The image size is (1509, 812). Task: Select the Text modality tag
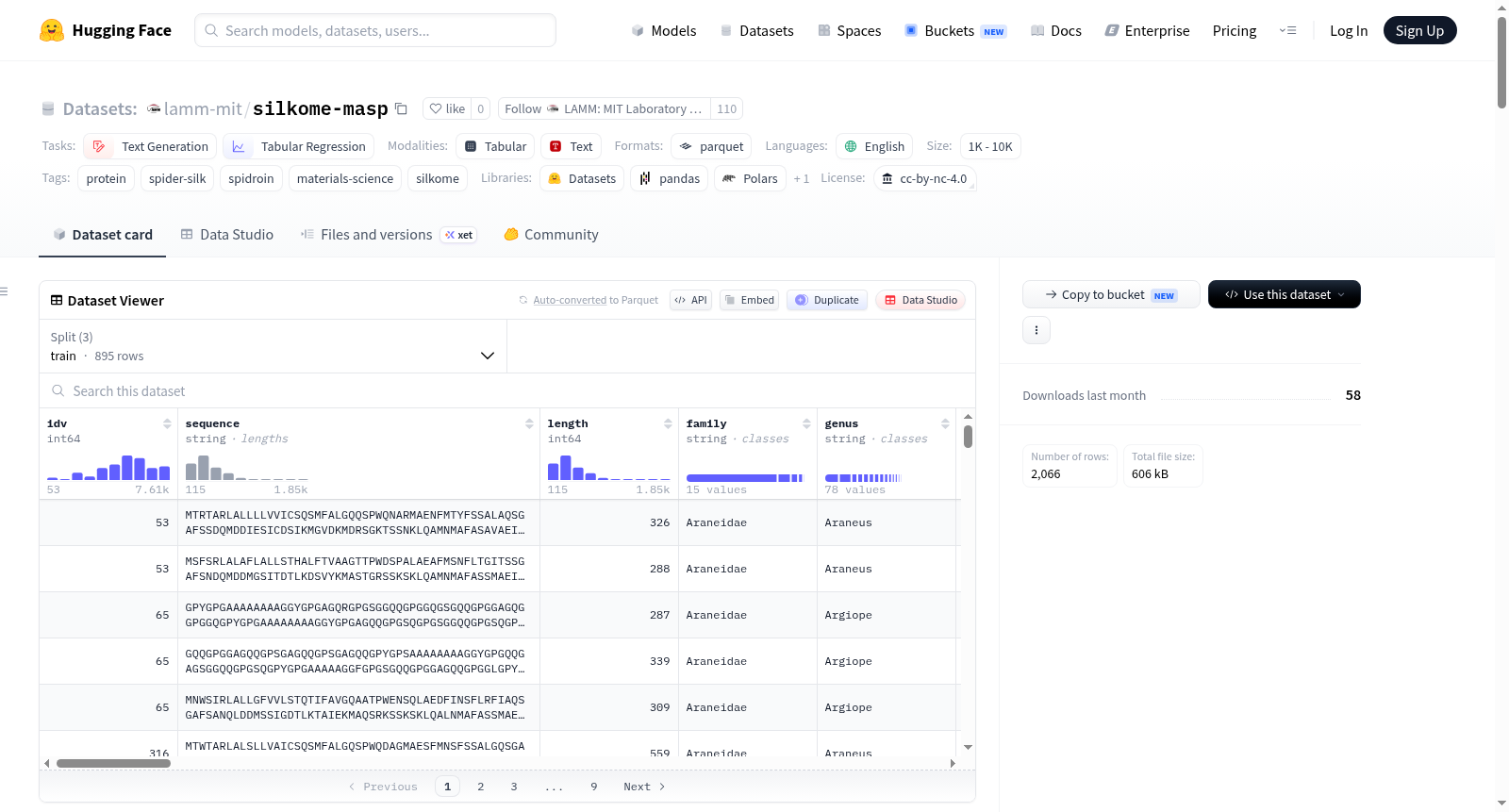click(572, 146)
